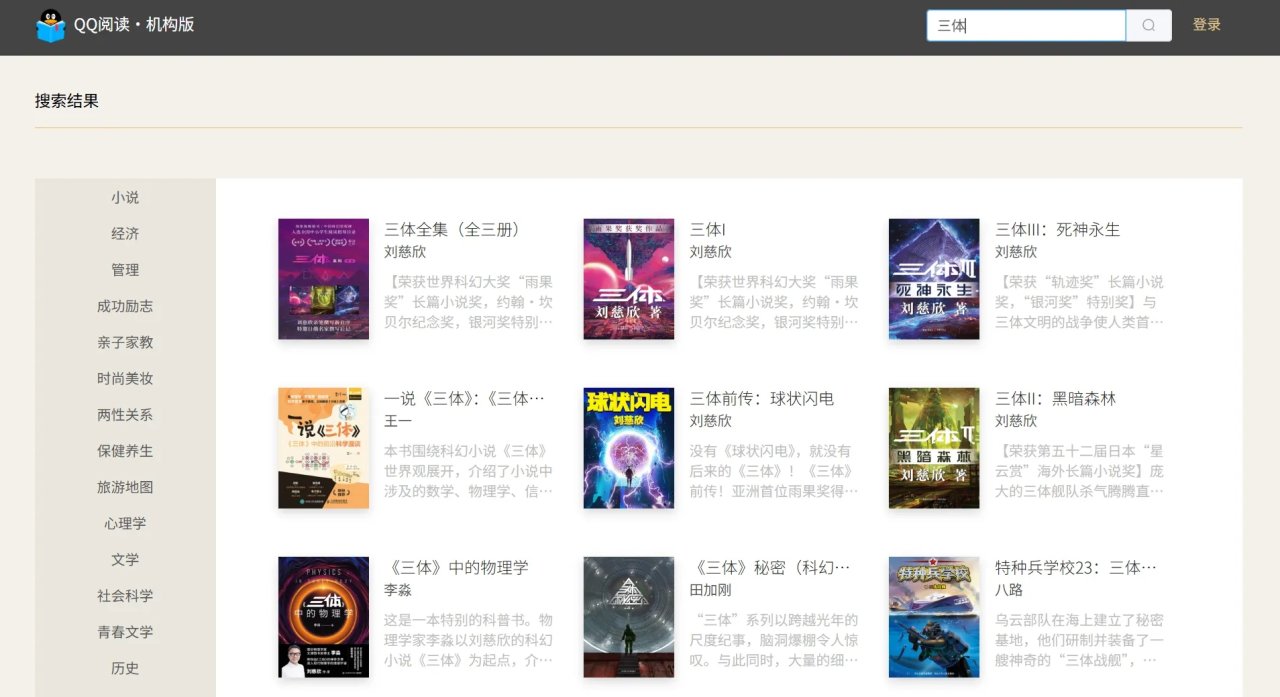Select the 管理 category
Viewport: 1280px width, 697px height.
pyautogui.click(x=125, y=270)
